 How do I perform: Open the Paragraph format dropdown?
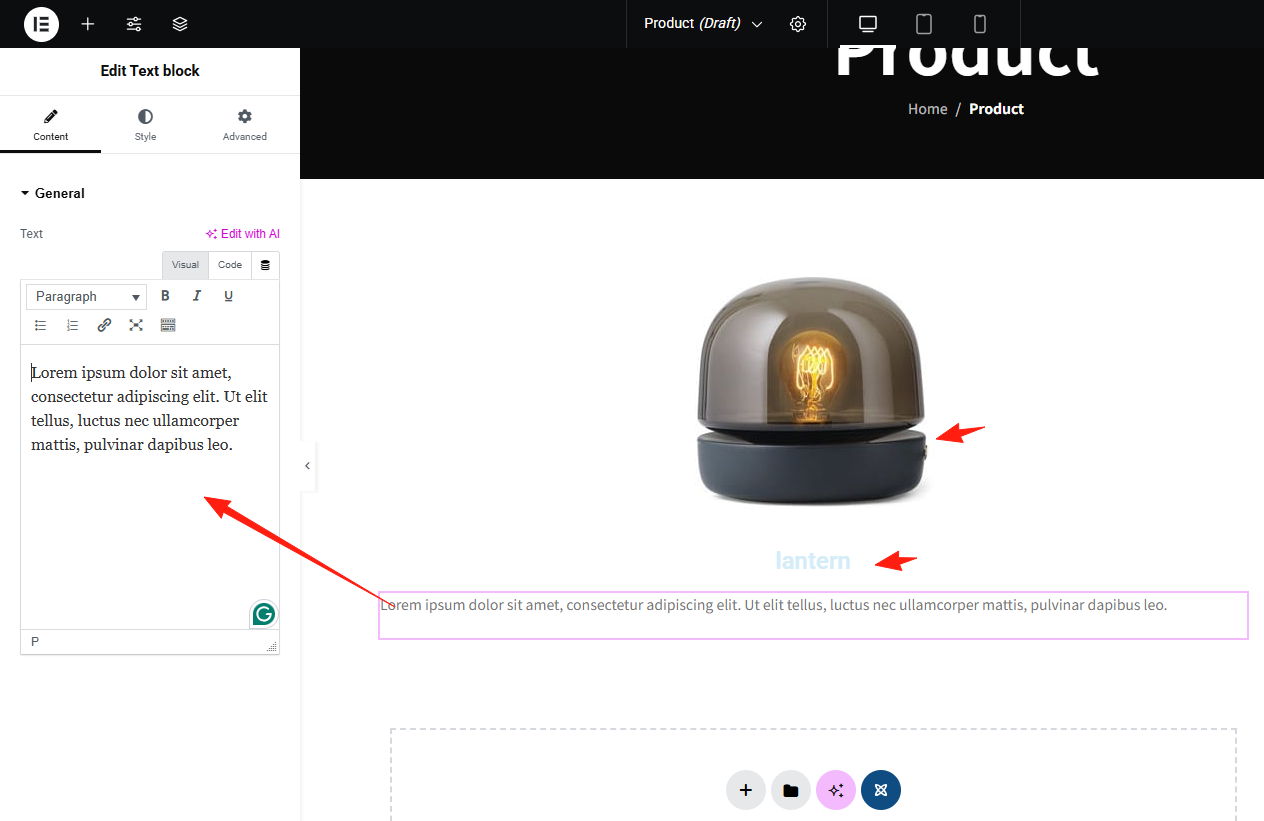(x=86, y=297)
